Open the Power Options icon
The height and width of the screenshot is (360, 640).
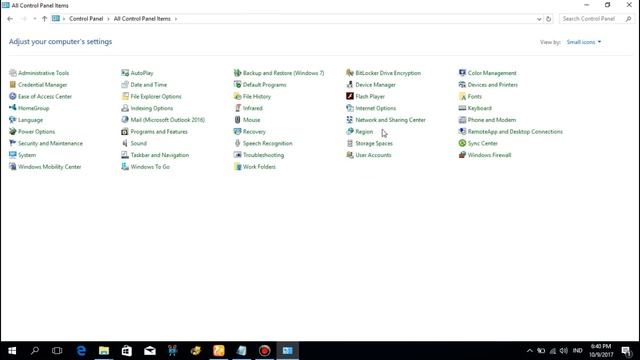13,131
